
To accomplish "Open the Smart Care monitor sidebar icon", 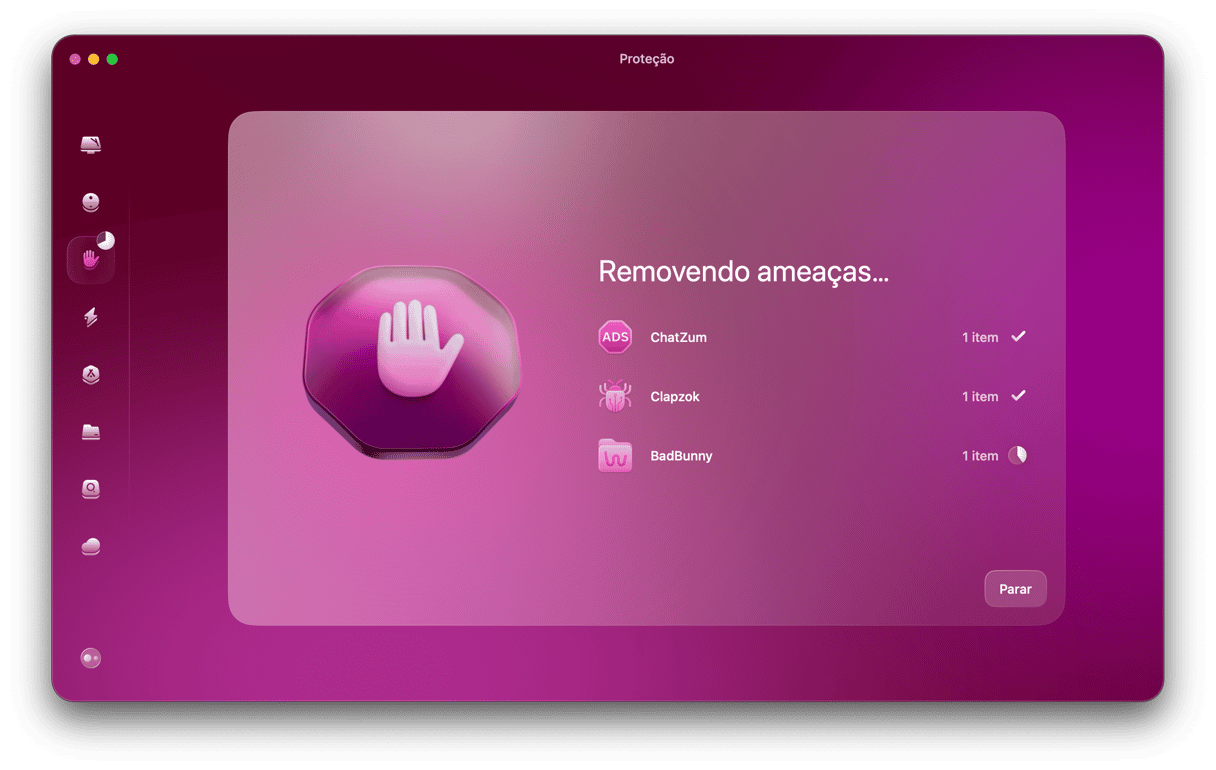I will pyautogui.click(x=91, y=145).
